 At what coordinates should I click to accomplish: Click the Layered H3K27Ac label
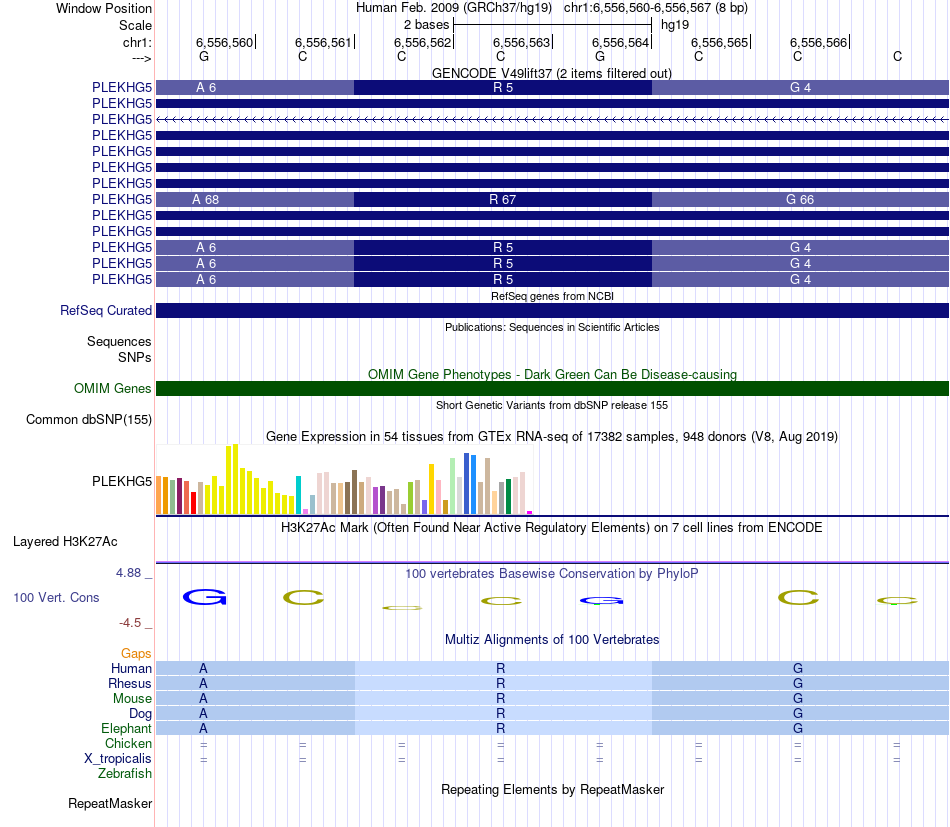tap(65, 542)
